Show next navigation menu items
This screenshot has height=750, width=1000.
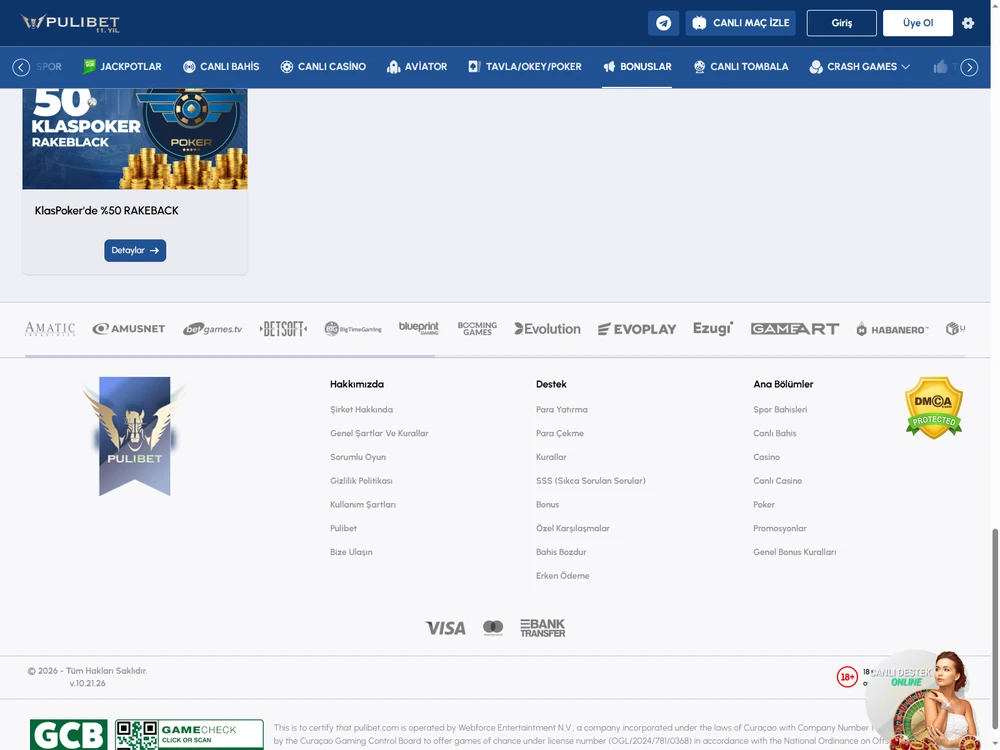(969, 67)
